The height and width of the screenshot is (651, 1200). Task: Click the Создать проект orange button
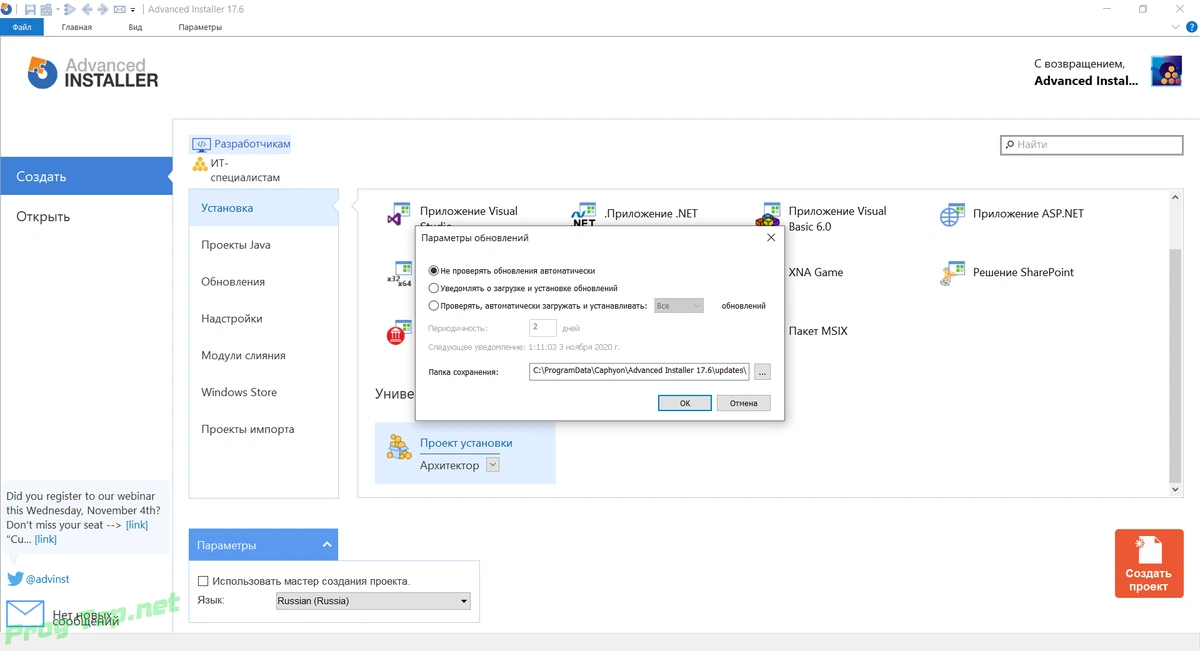click(x=1148, y=564)
